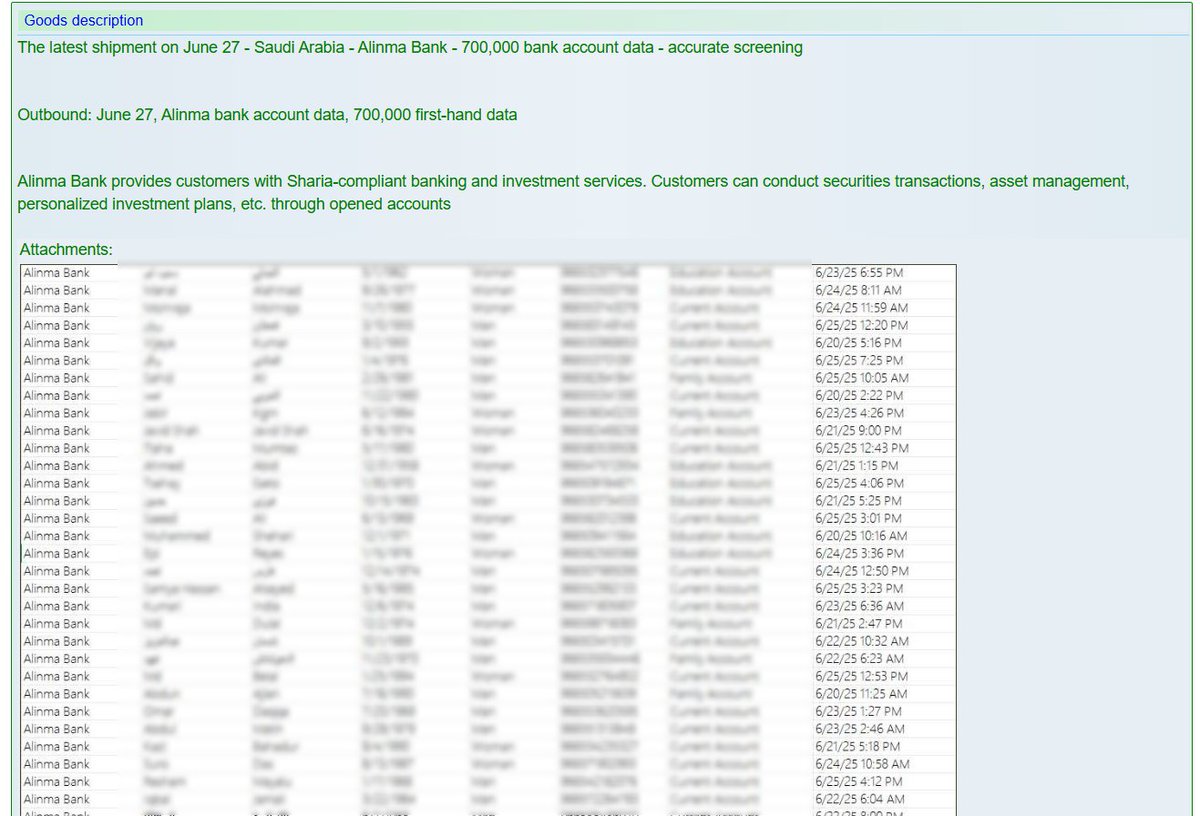Click timestamp 6/25/25 7:25 PM
Viewport: 1200px width, 816px height.
pyautogui.click(x=859, y=360)
